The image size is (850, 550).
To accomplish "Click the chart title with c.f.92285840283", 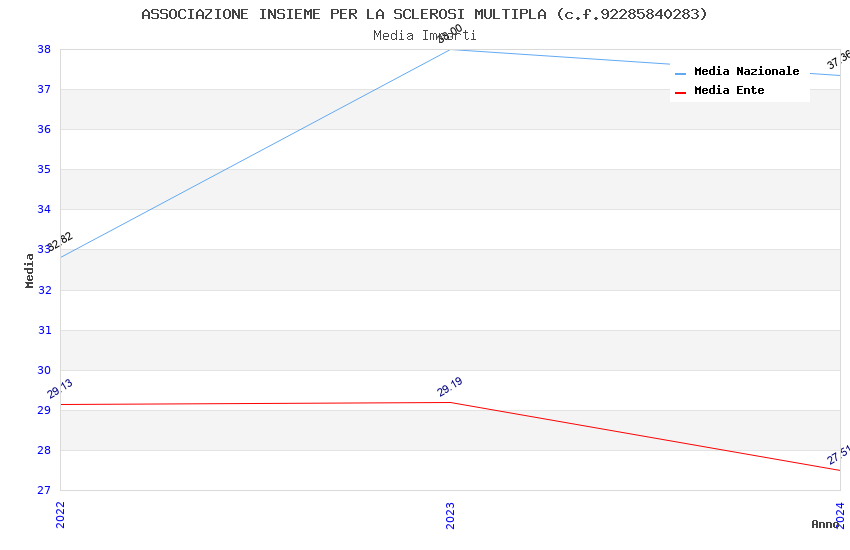I will tap(424, 14).
